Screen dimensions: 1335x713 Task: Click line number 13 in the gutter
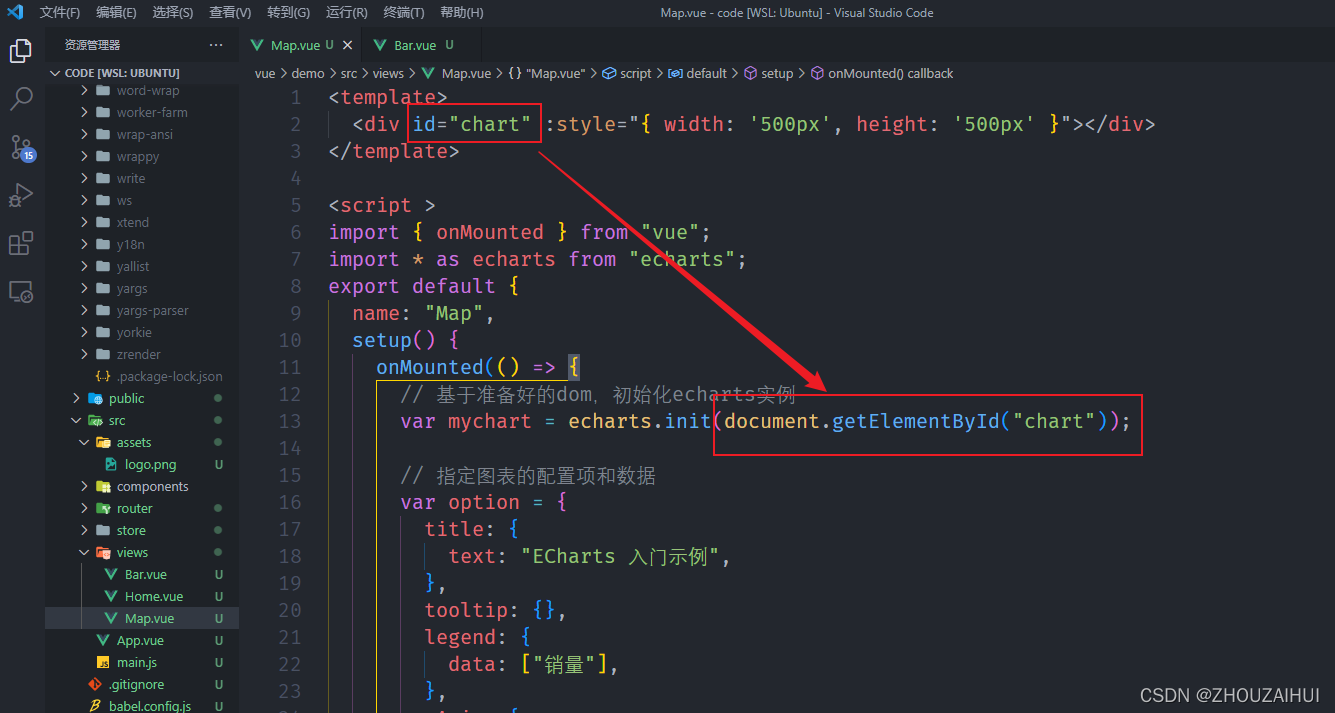tap(289, 421)
